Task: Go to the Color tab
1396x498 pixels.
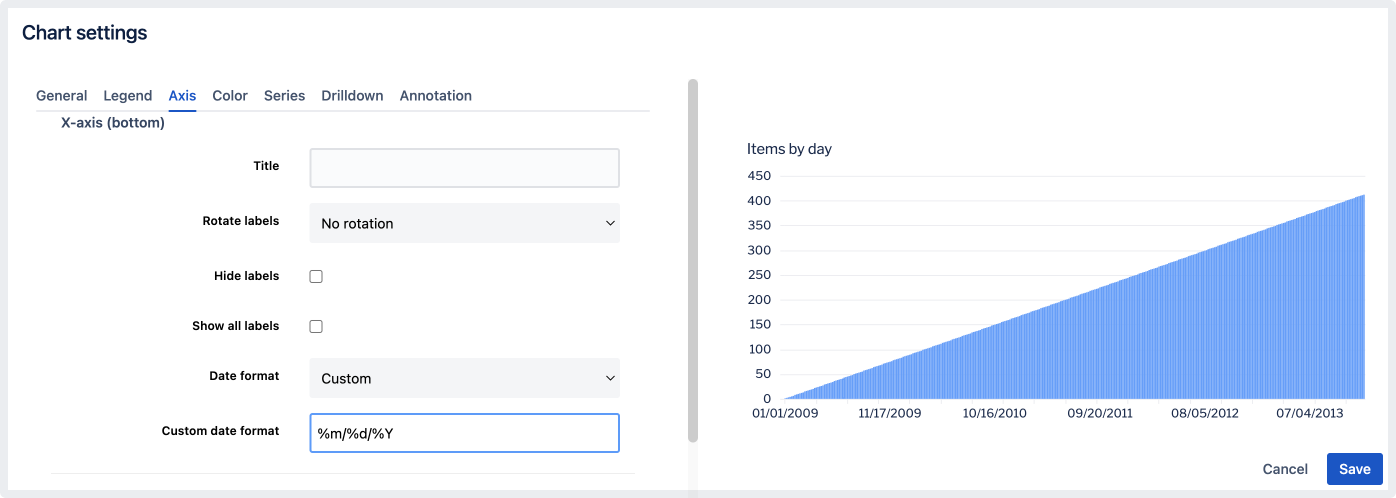Action: click(x=230, y=96)
